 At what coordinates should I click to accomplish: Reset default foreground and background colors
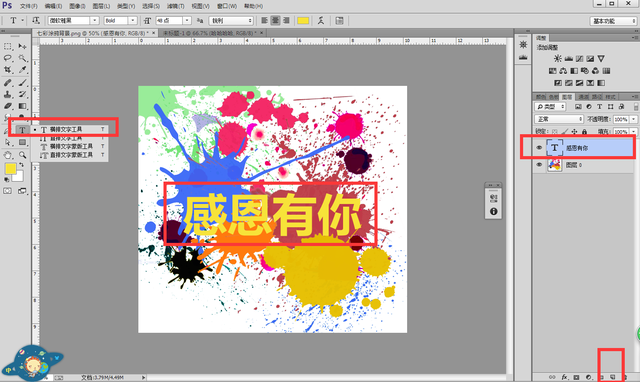(x=7, y=180)
